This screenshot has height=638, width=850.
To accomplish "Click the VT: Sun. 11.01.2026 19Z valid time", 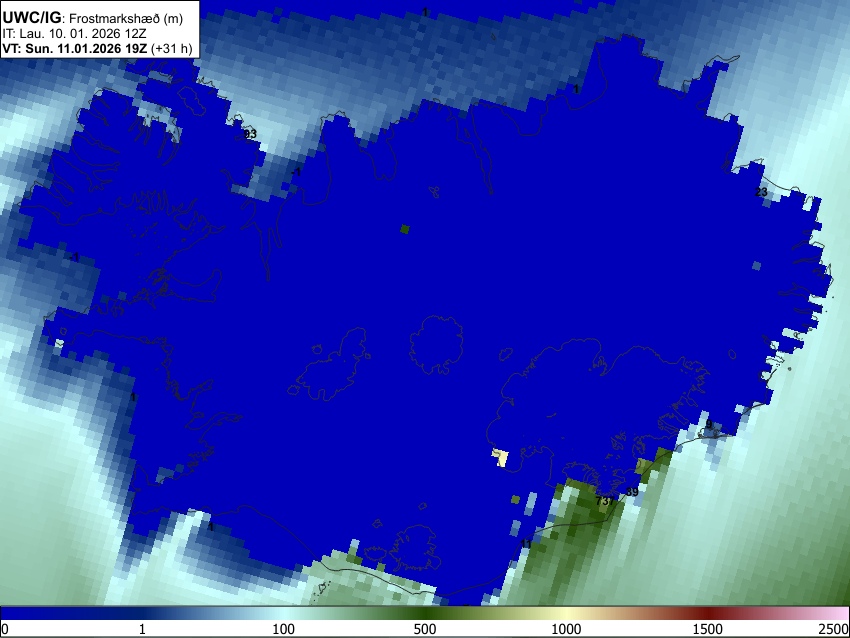I will (x=74, y=48).
